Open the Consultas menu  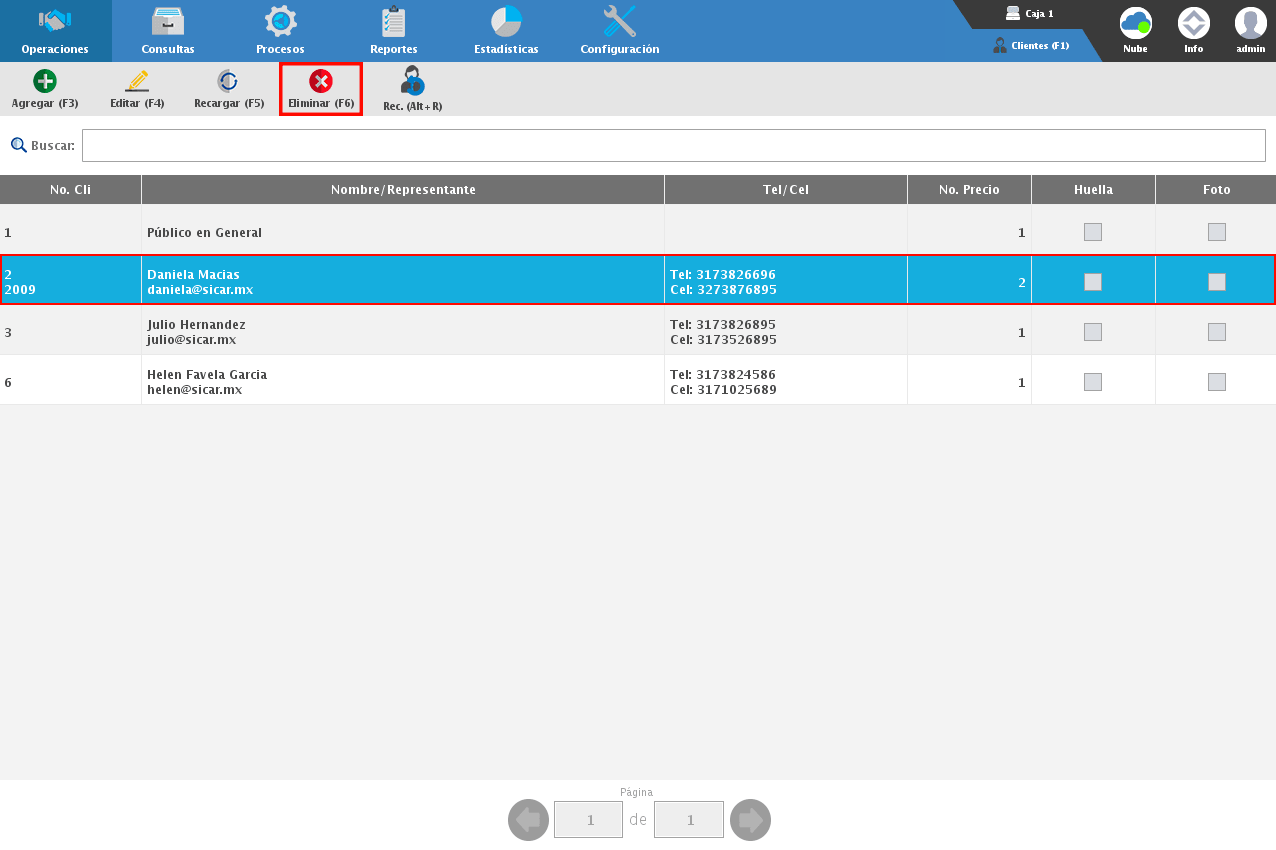tap(168, 31)
